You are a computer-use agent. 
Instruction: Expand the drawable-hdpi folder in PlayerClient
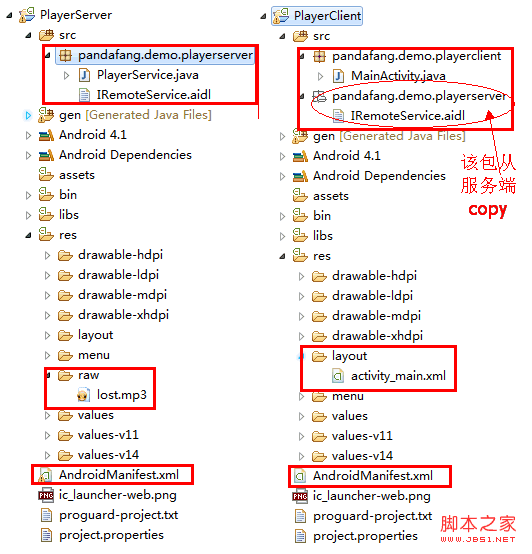(301, 276)
